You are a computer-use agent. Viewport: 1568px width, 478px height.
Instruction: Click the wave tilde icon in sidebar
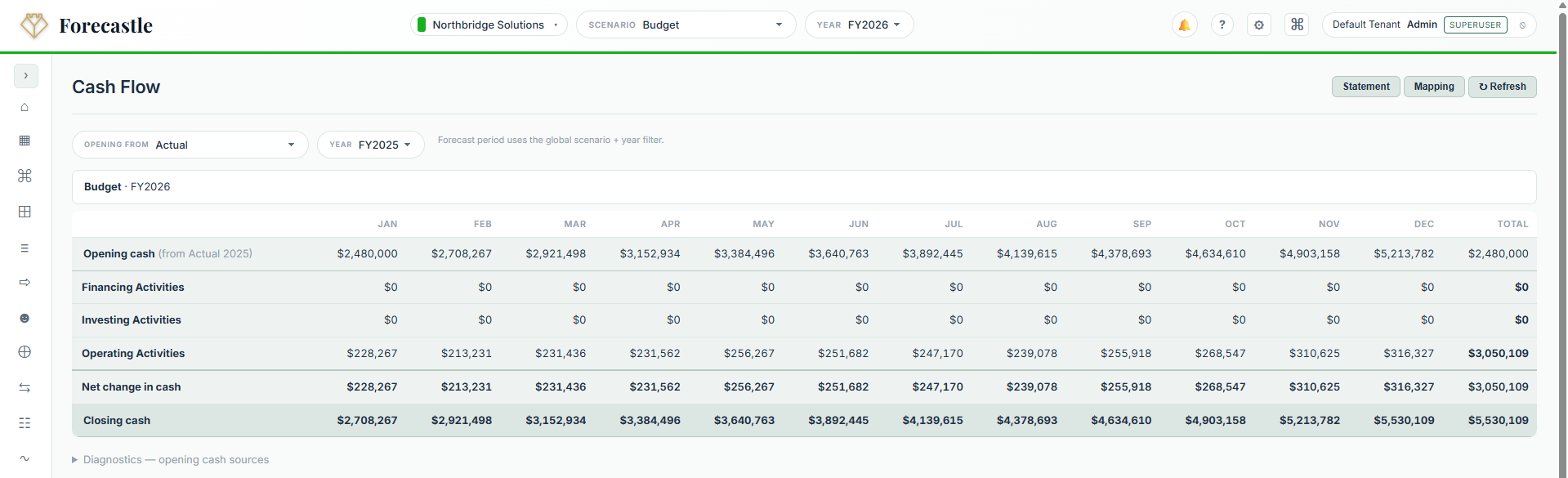pyautogui.click(x=25, y=458)
